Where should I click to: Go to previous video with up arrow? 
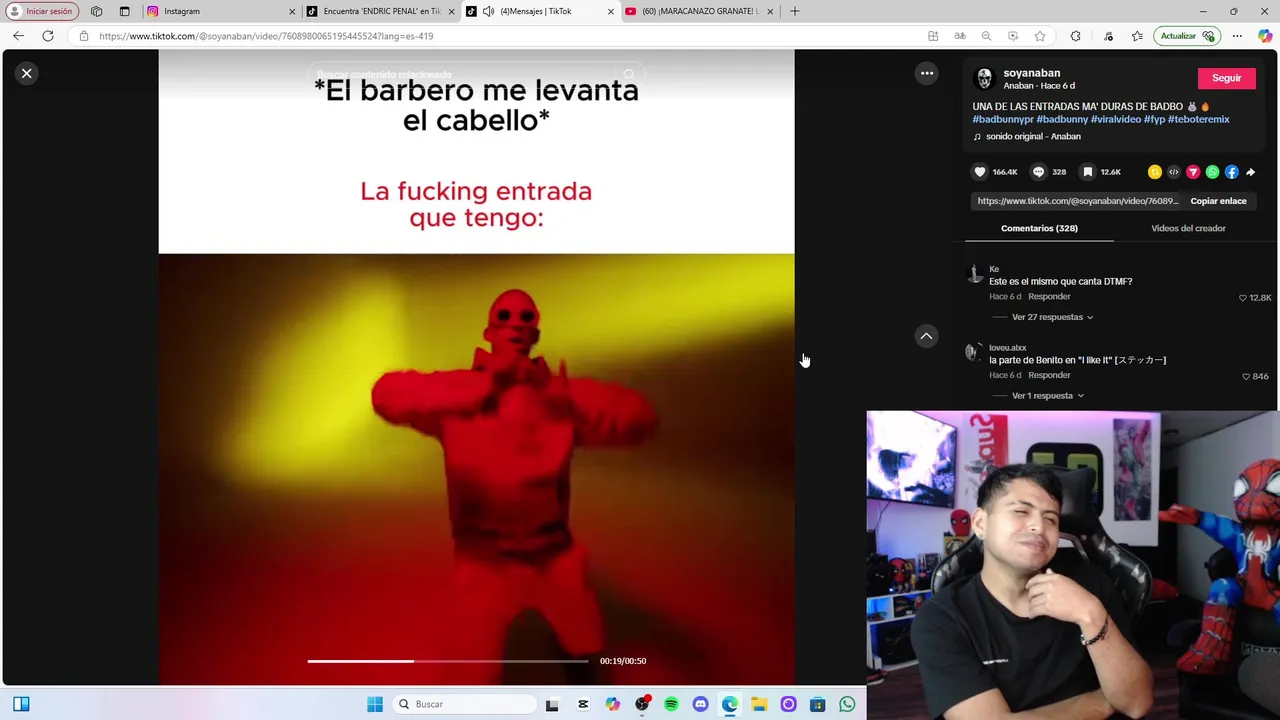[926, 337]
